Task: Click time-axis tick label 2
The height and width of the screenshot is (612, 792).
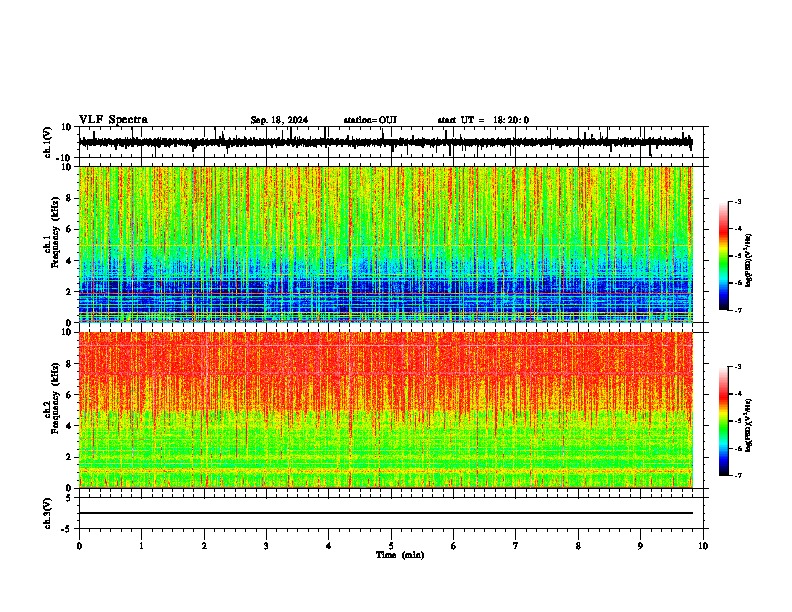Action: [204, 546]
